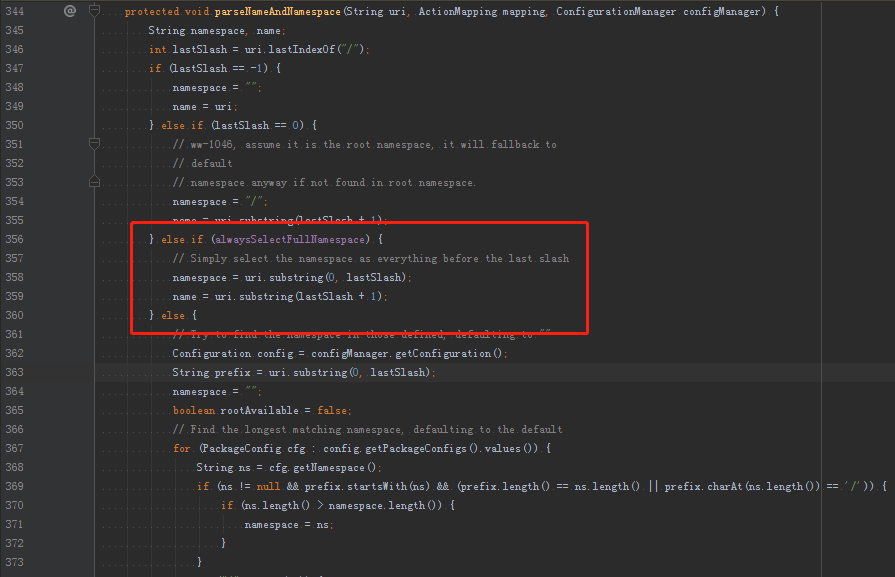Click the method name parseNameAndNamespace
The width and height of the screenshot is (895, 577).
click(x=277, y=11)
